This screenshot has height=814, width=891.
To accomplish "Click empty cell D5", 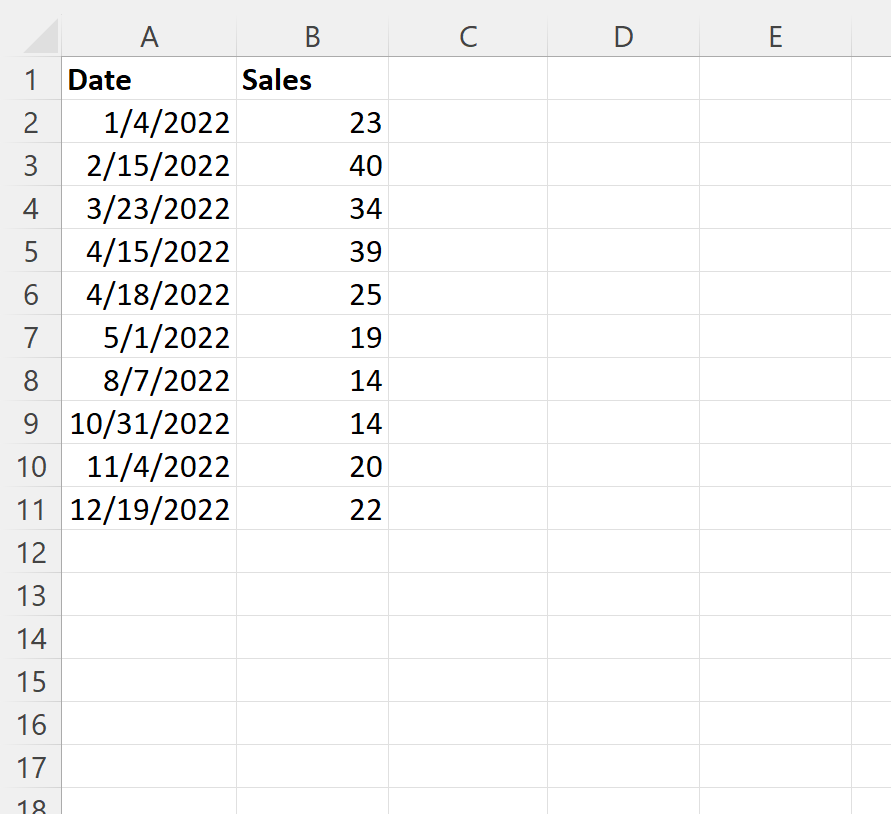I will (x=623, y=251).
